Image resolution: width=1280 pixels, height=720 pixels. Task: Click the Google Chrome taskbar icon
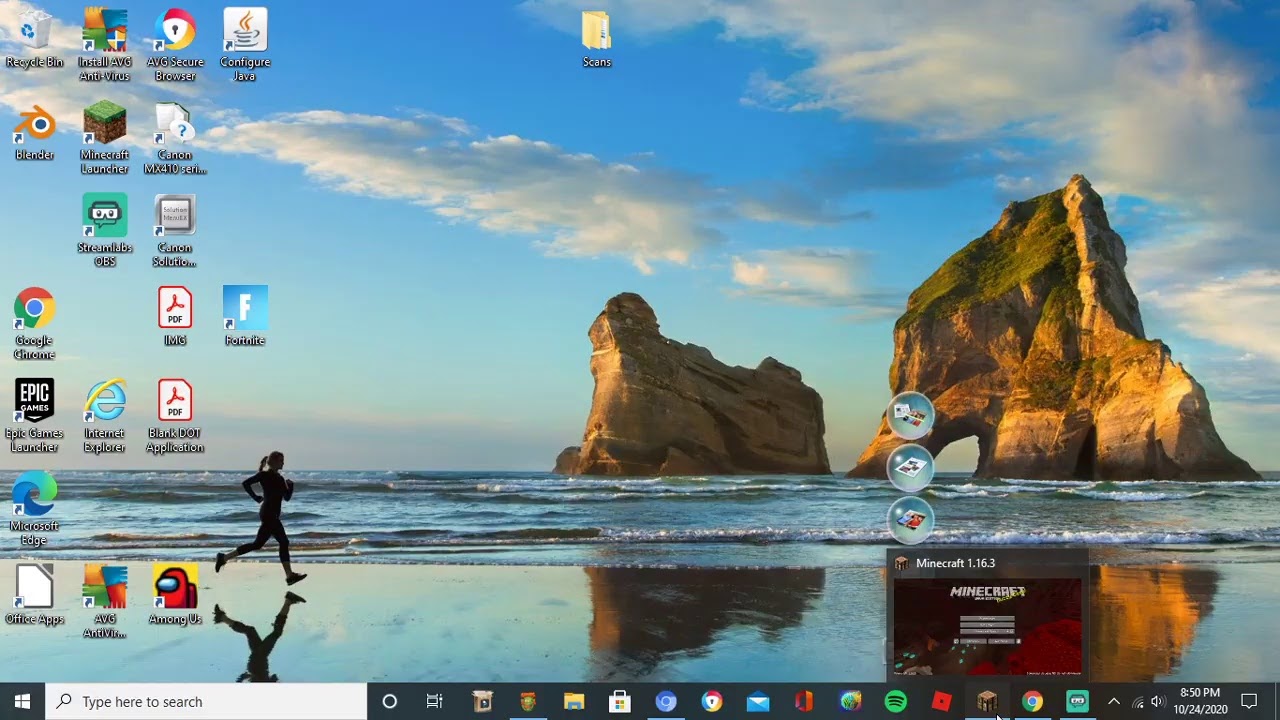click(x=1032, y=702)
